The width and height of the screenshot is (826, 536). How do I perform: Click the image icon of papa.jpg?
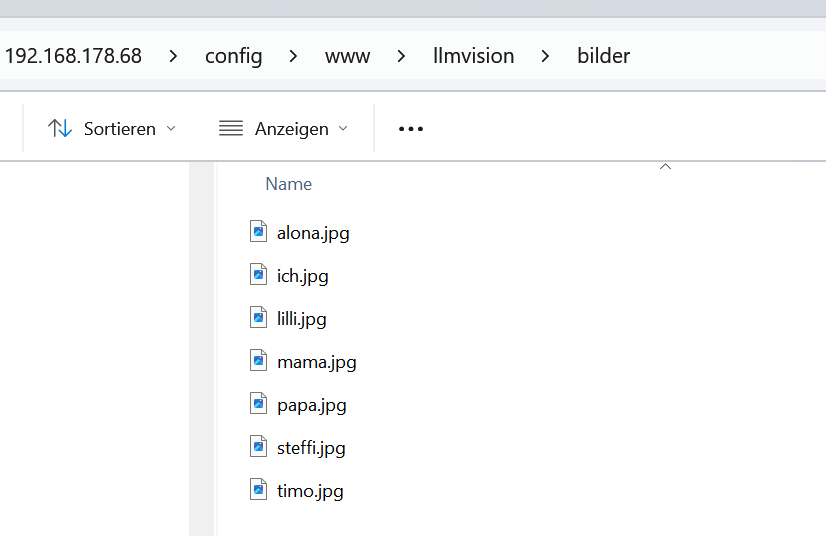258,404
